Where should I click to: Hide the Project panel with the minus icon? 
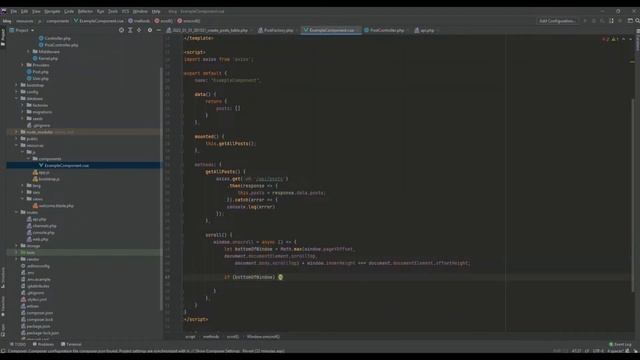tap(158, 30)
